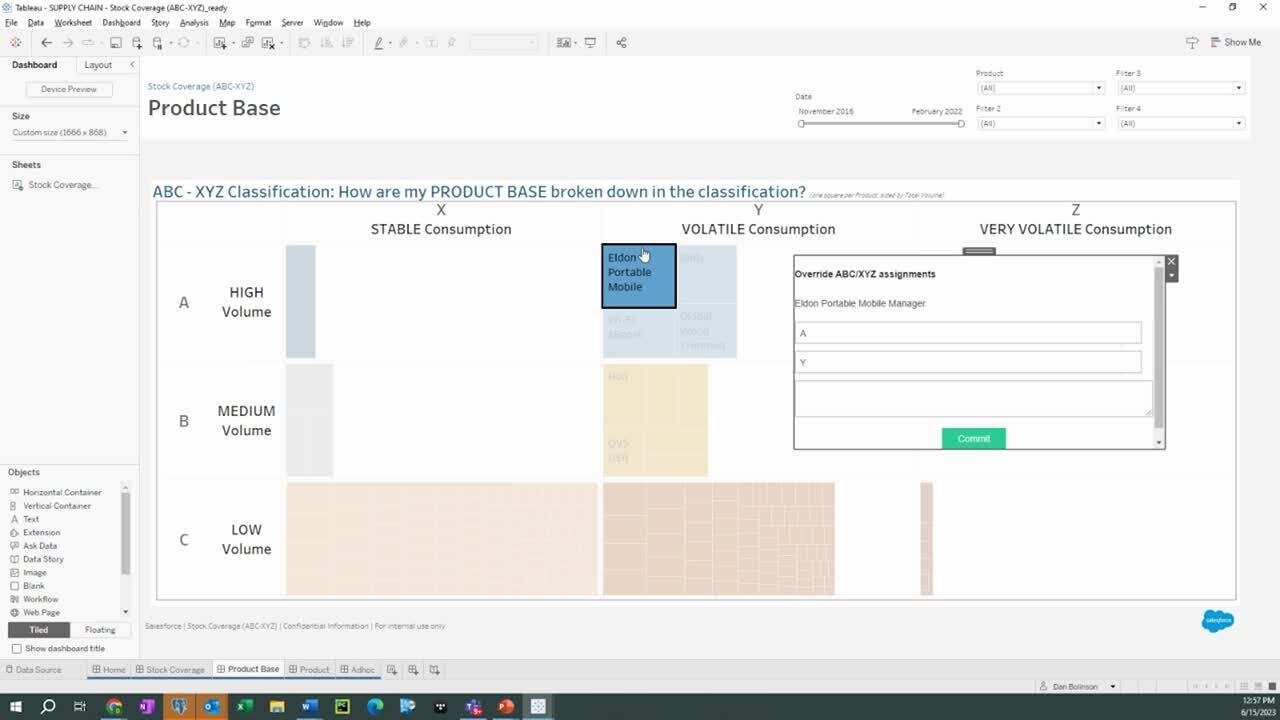Click the pause auto updates icon
The image size is (1280, 720).
158,42
